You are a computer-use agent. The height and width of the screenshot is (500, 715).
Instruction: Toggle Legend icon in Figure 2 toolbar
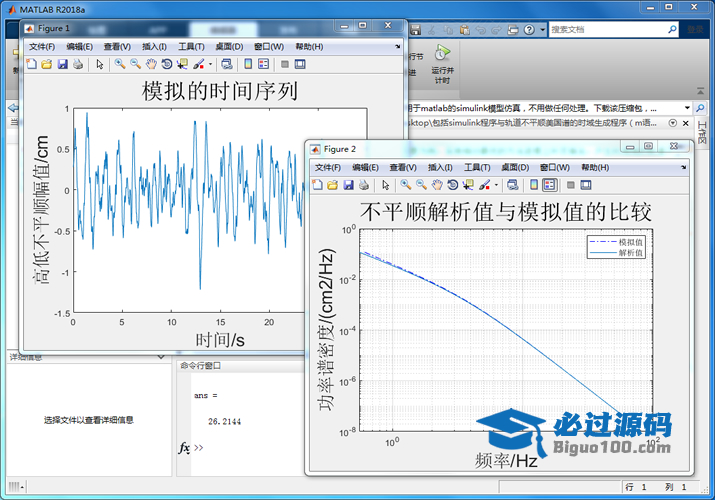pos(549,185)
